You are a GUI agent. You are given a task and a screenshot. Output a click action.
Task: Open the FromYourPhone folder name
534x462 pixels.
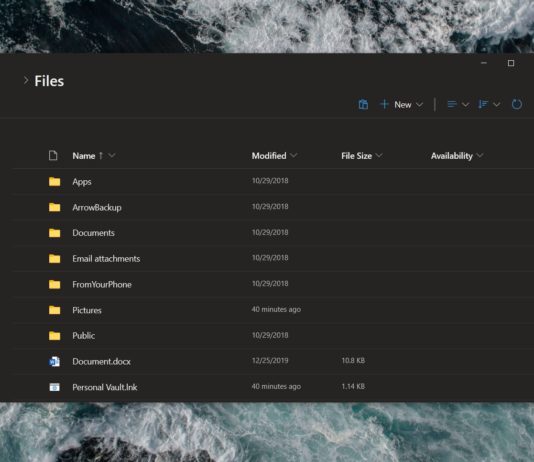pos(102,285)
